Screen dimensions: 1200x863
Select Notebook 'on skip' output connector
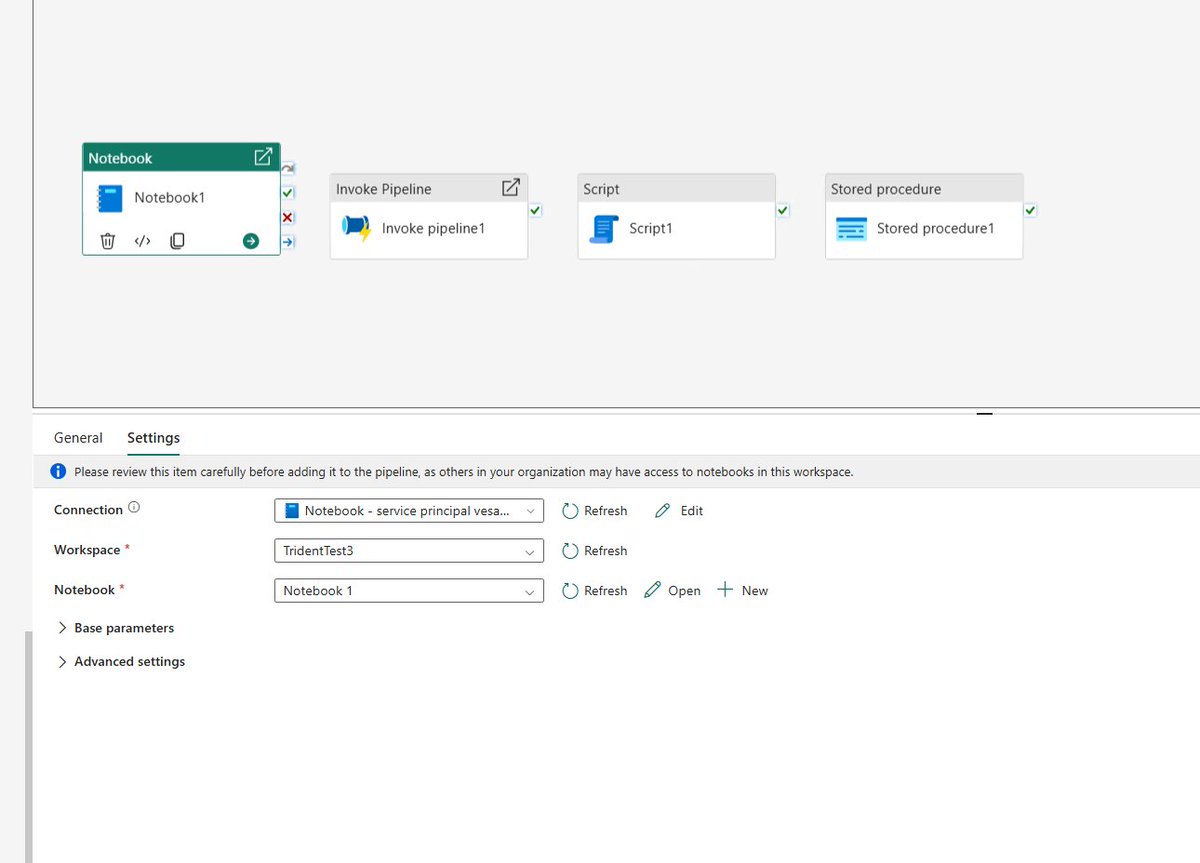pos(288,169)
